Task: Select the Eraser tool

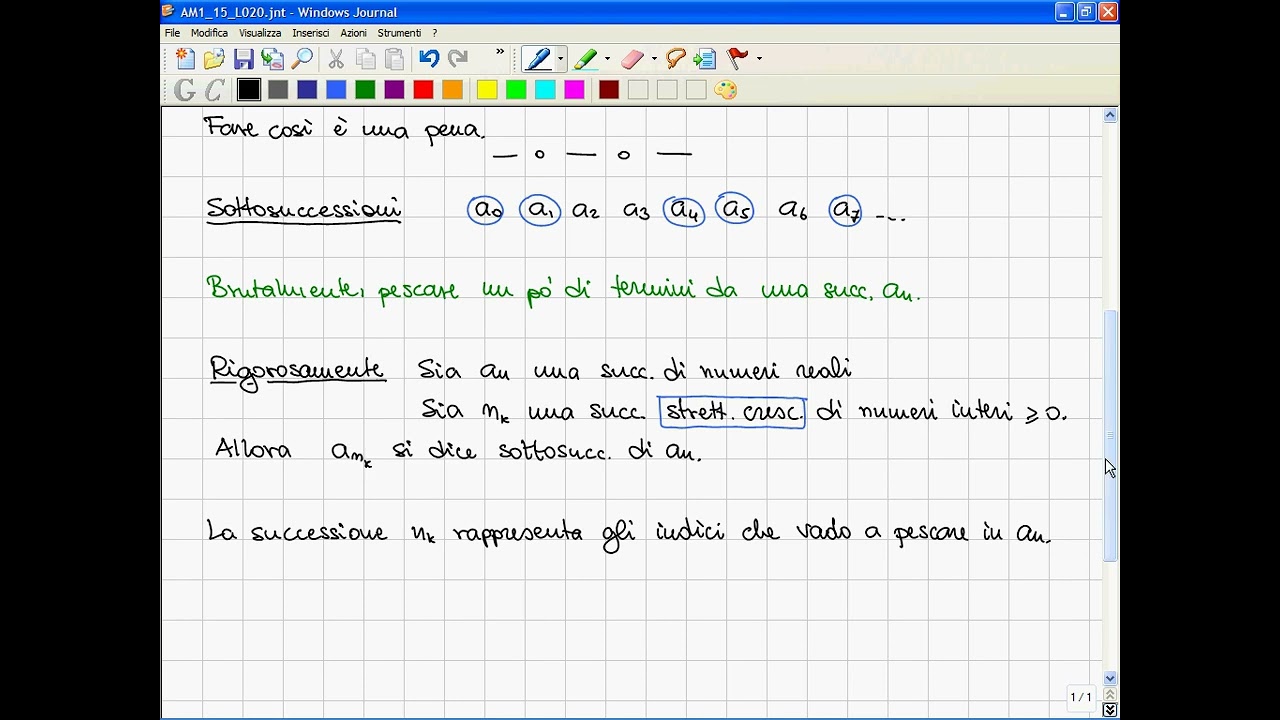Action: [633, 59]
